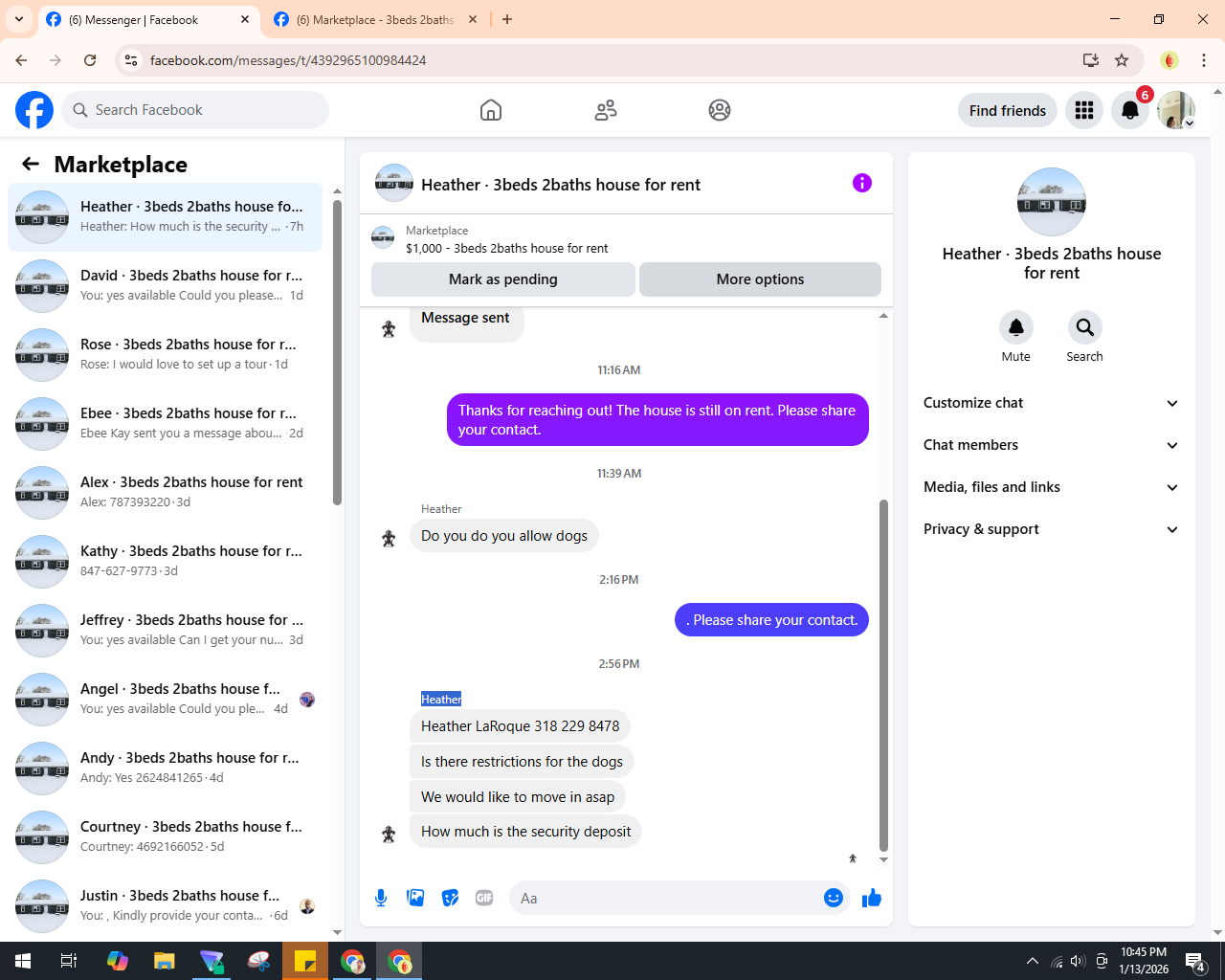Open Angel conversation in the list
The image size is (1225, 980).
[x=165, y=700]
